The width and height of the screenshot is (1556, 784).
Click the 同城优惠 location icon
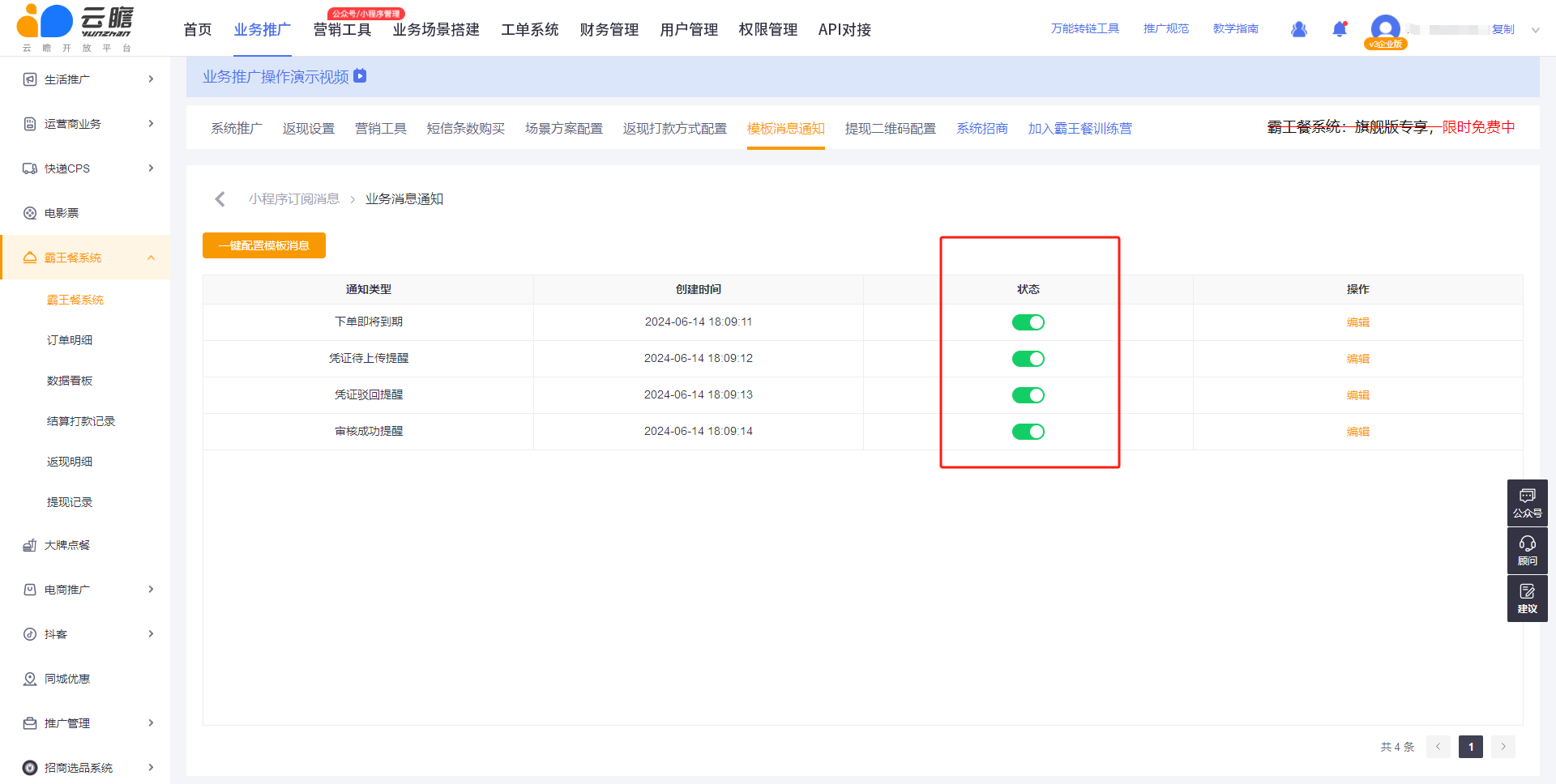30,679
